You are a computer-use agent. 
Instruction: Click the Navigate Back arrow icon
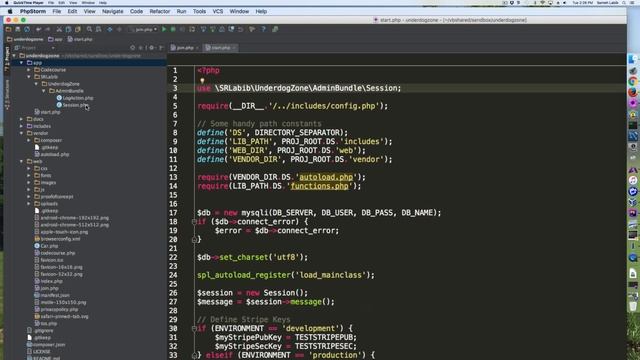tap(110, 29)
